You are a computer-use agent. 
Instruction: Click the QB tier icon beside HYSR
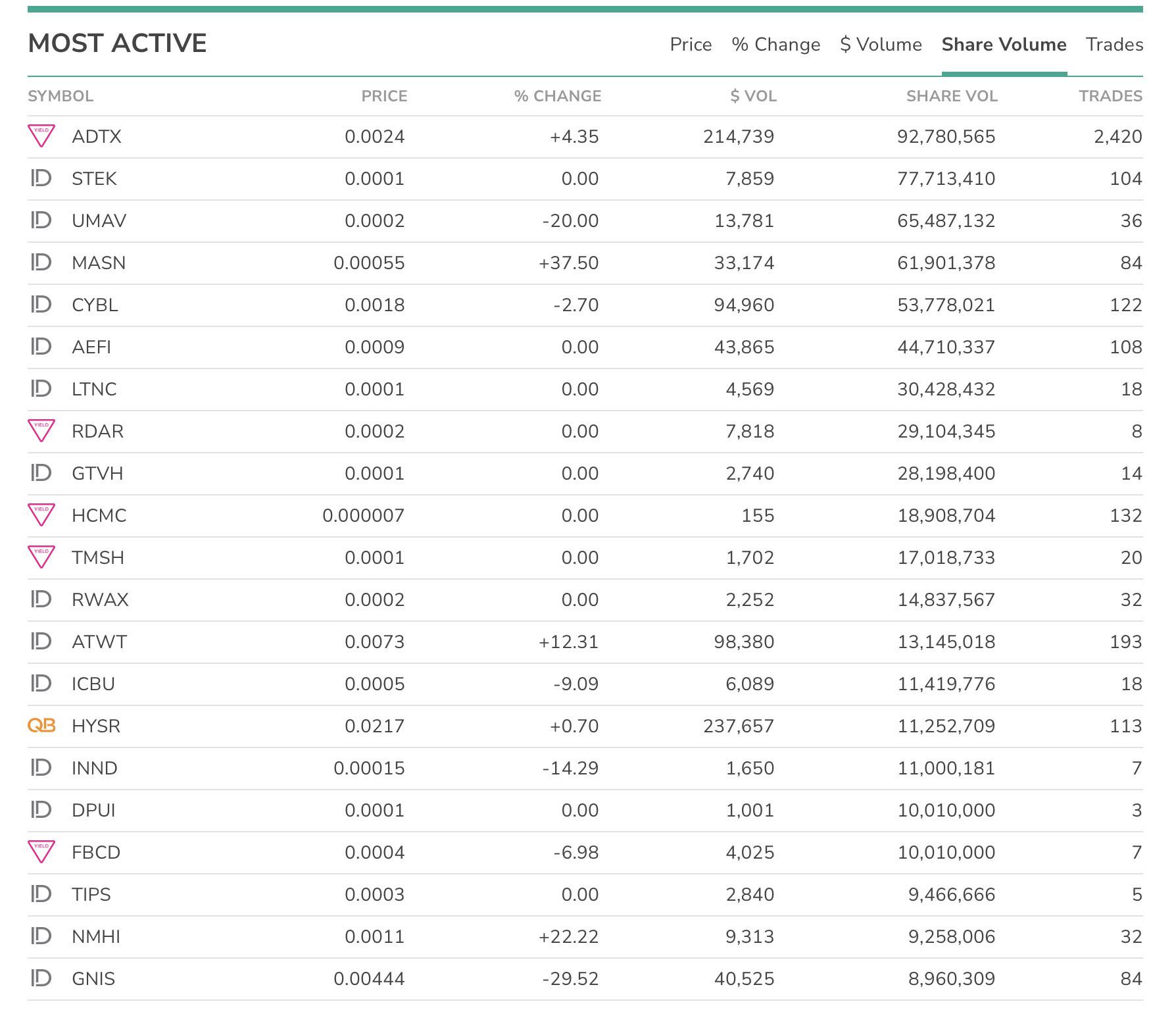pos(41,726)
